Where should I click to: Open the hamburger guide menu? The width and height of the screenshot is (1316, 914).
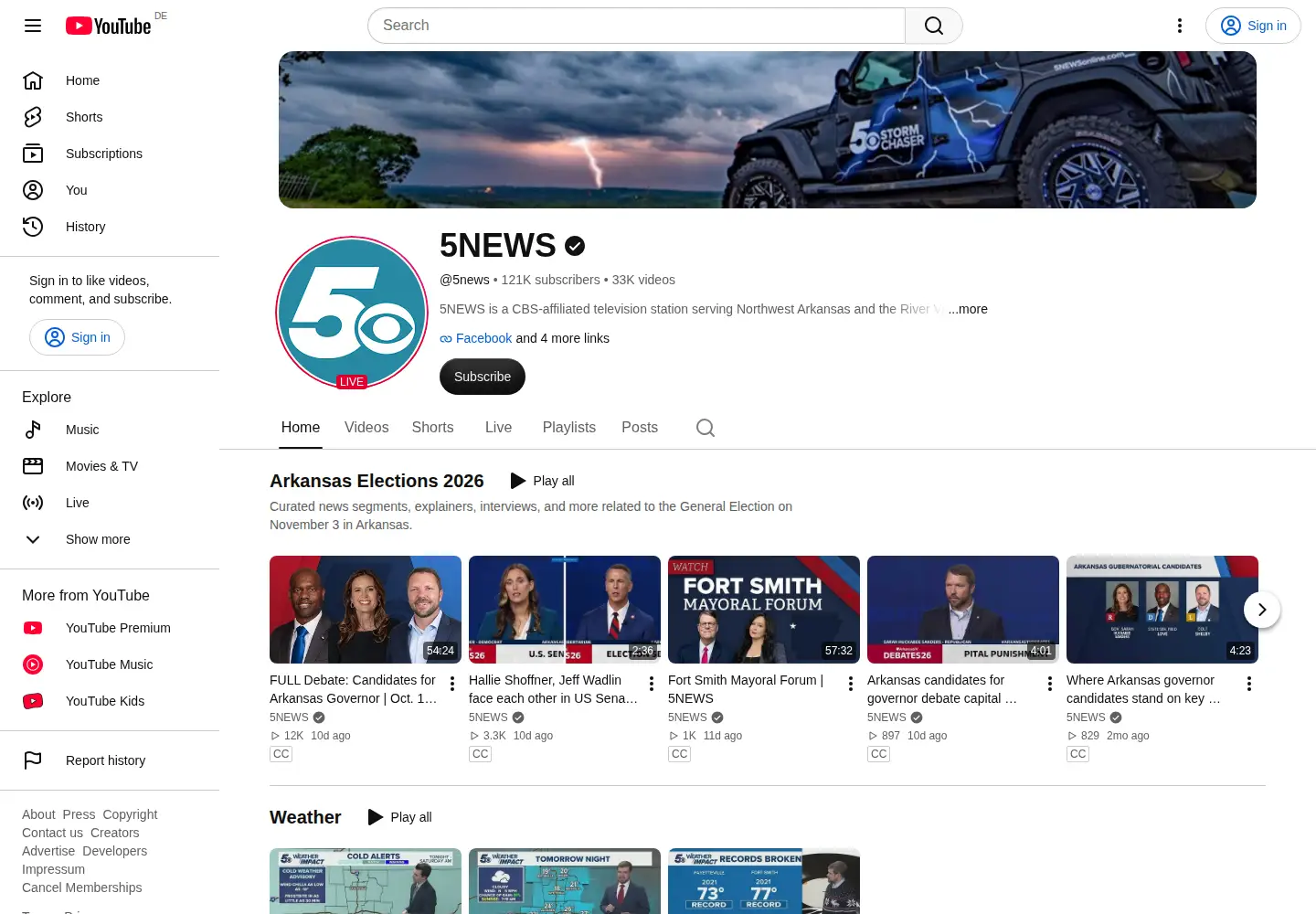[33, 26]
